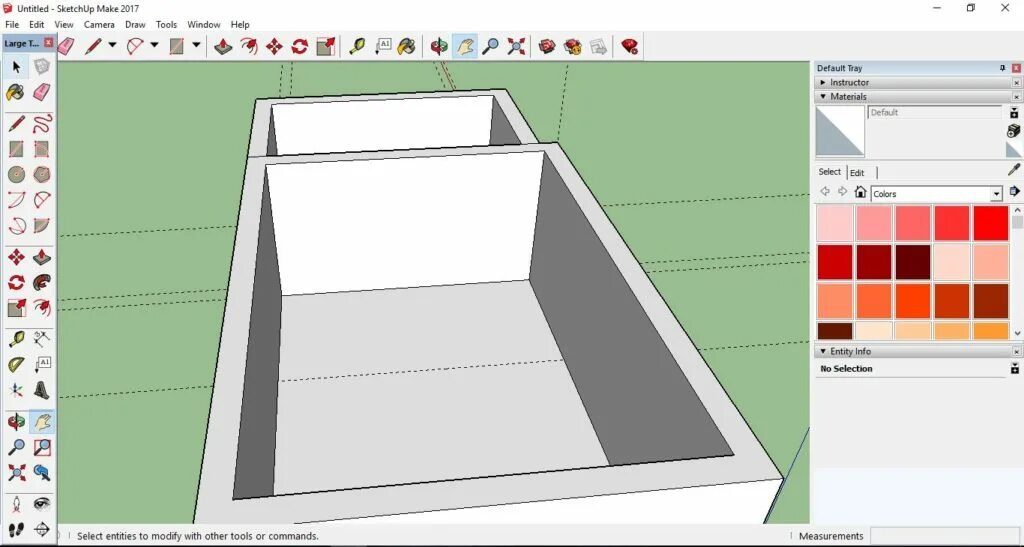Go to home In Model materials icon
Image resolution: width=1024 pixels, height=547 pixels.
861,192
